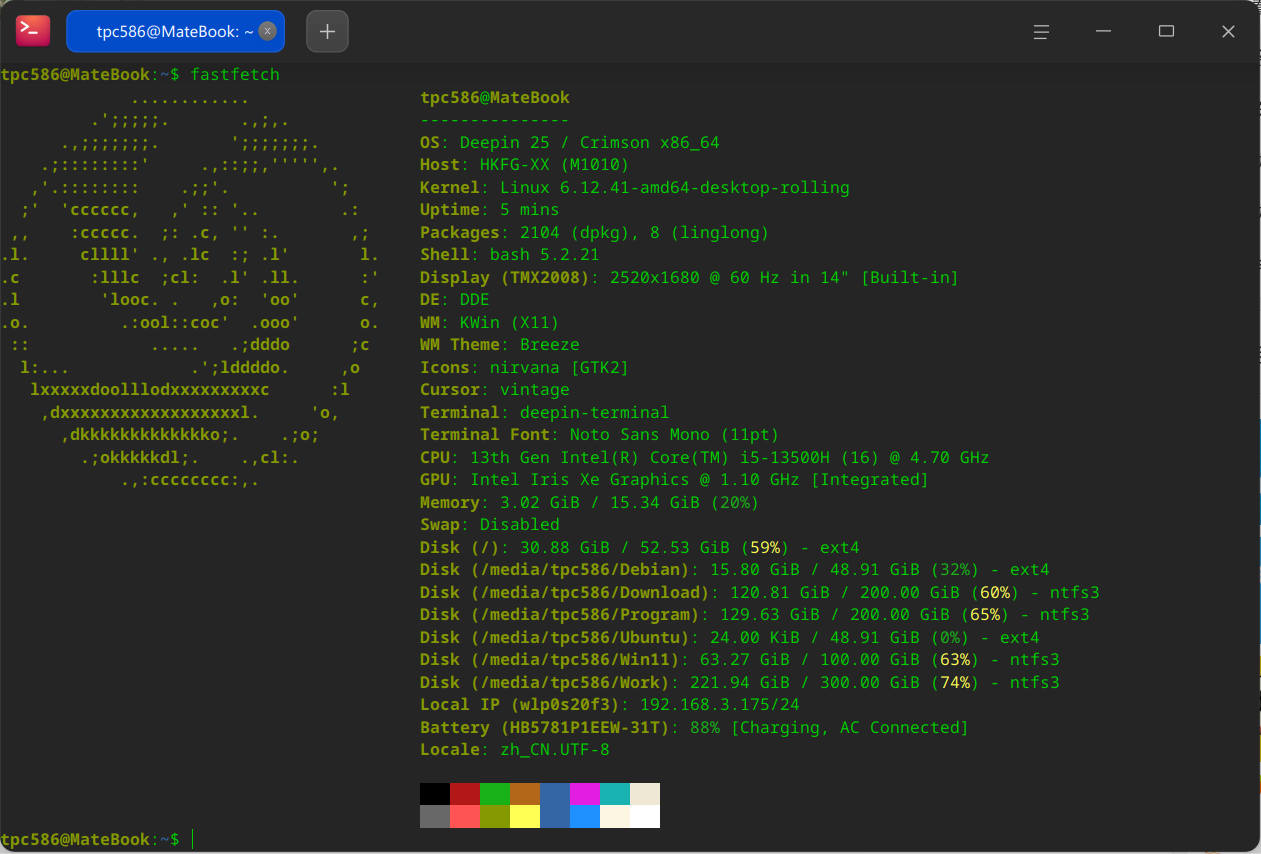Screen dimensions: 1261x854
Task: Click the WM value 'KWin (X11)'
Action: (510, 323)
